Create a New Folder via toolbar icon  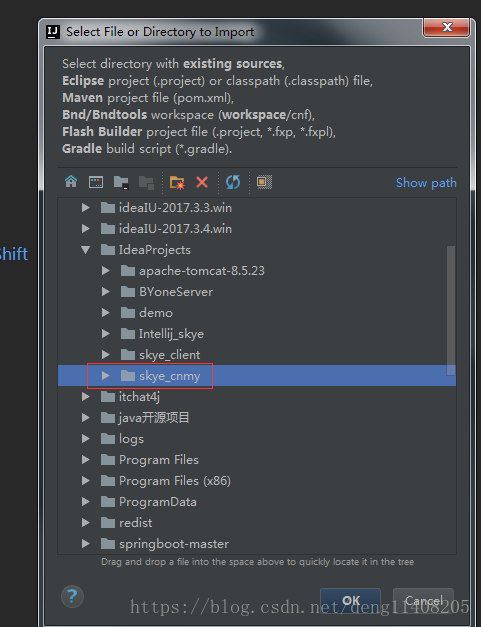(177, 182)
